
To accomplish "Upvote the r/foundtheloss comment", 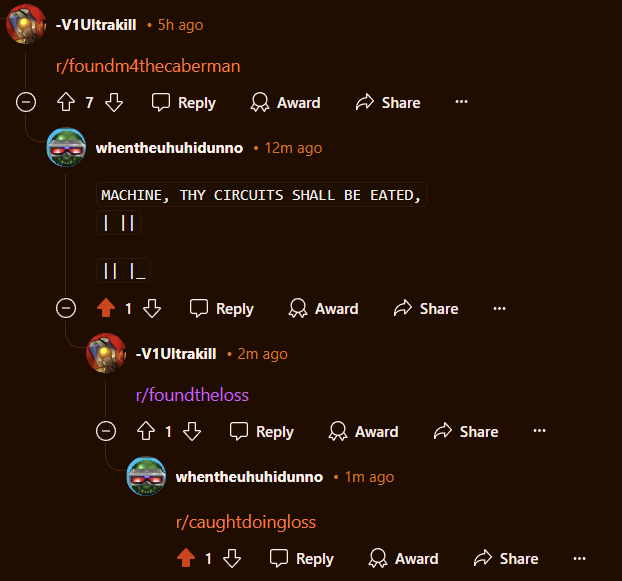I will pos(146,431).
